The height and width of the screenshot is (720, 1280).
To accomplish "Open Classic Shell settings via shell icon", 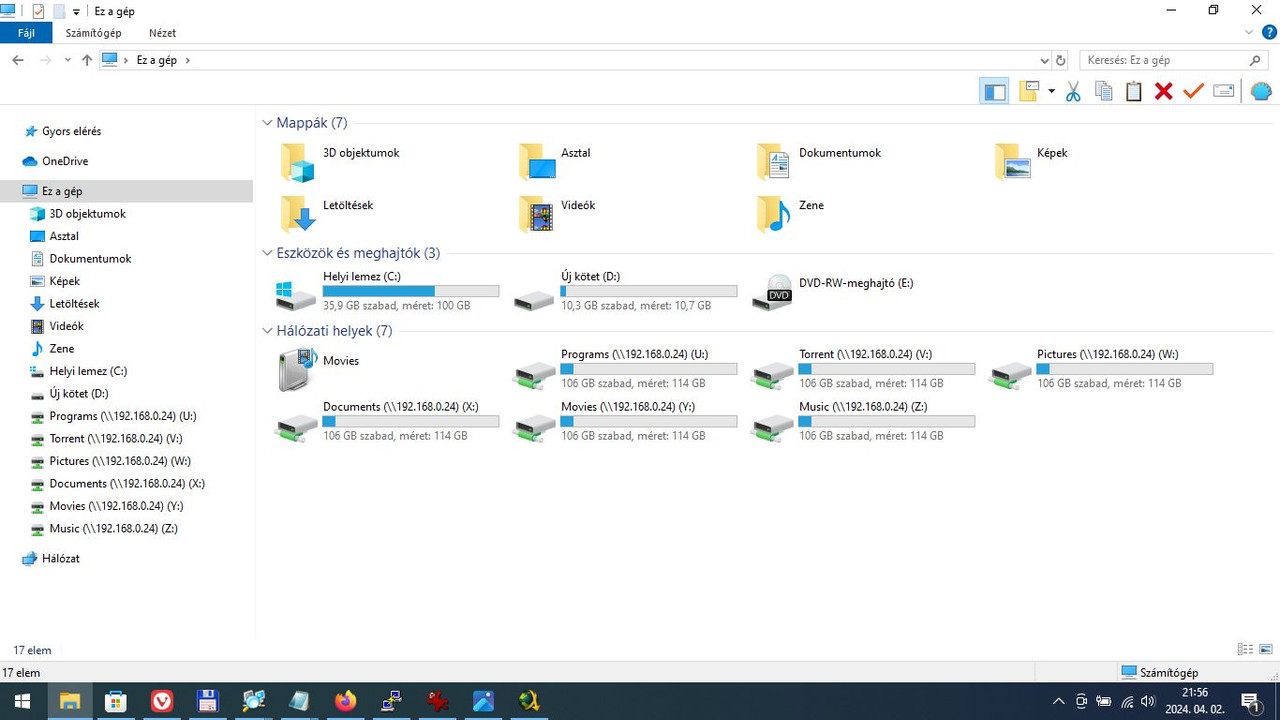I will [x=1261, y=92].
